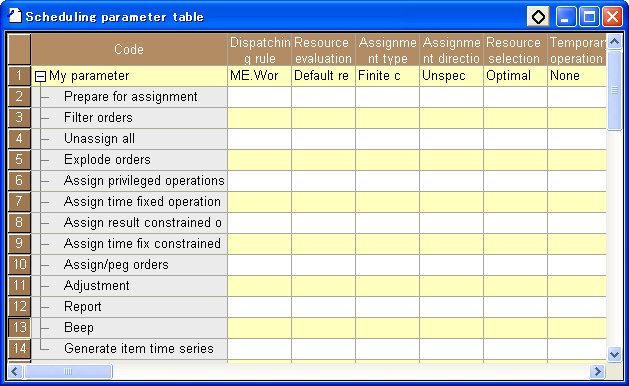Click the diamond icon in title bar
This screenshot has height=386, width=629.
tap(538, 17)
